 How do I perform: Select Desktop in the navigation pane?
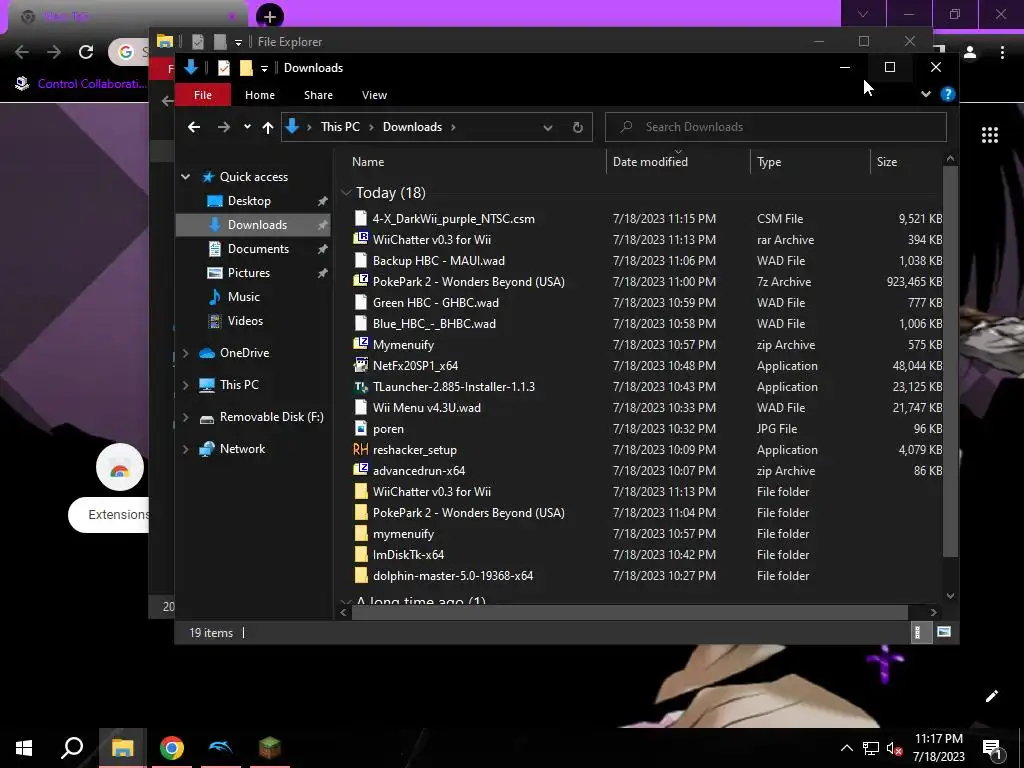pyautogui.click(x=249, y=200)
